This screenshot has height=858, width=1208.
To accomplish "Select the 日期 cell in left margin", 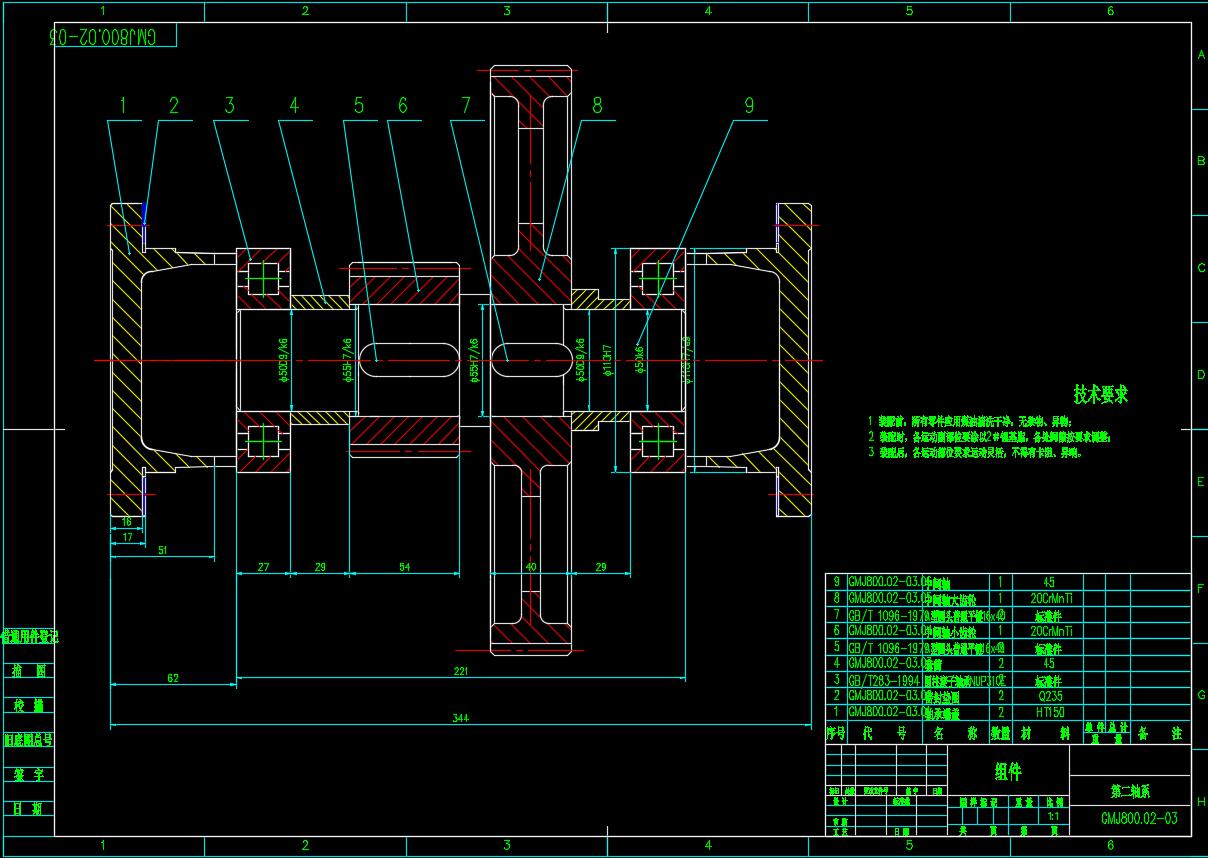I will [29, 808].
